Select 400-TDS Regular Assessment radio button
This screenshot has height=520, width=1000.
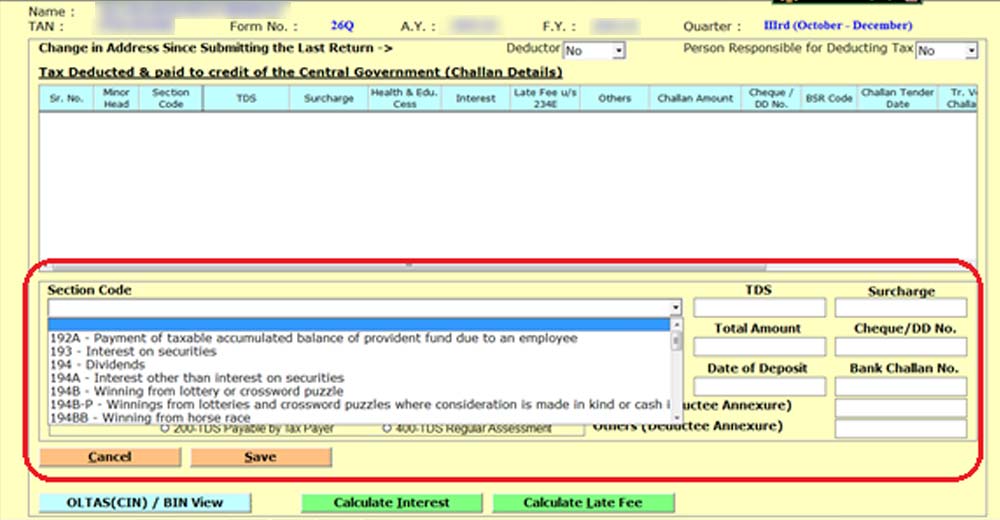click(387, 429)
